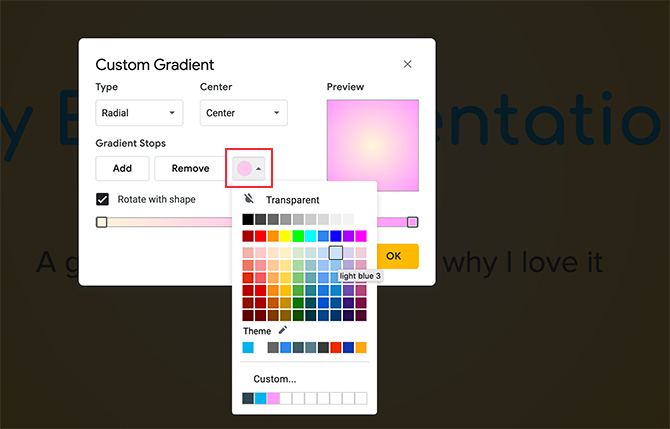Pick the bright yellow swatch
670x429 pixels.
[285, 236]
